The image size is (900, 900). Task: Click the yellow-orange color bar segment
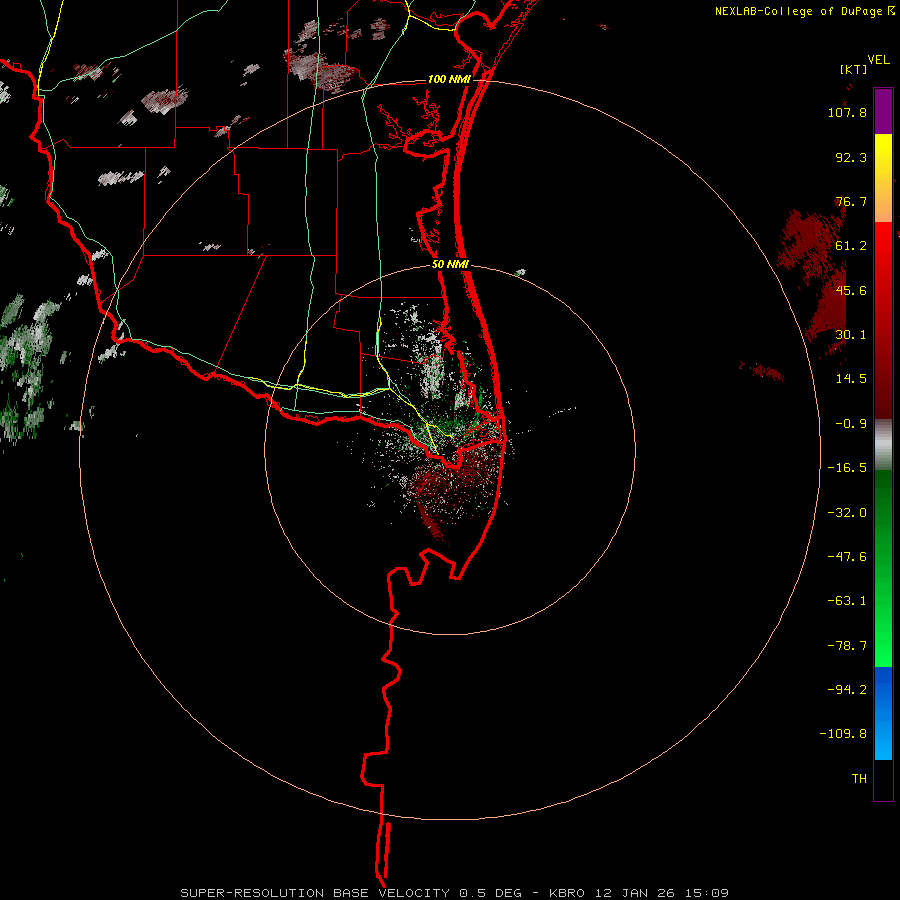tap(883, 178)
